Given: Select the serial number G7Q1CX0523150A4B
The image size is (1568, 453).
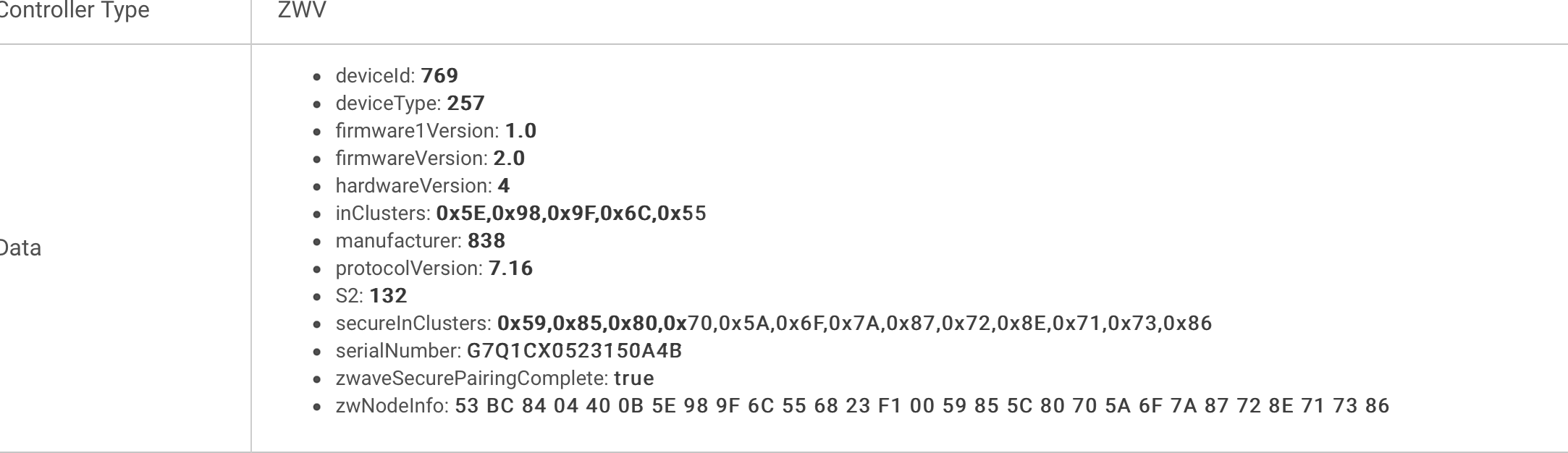Looking at the screenshot, I should coord(574,351).
